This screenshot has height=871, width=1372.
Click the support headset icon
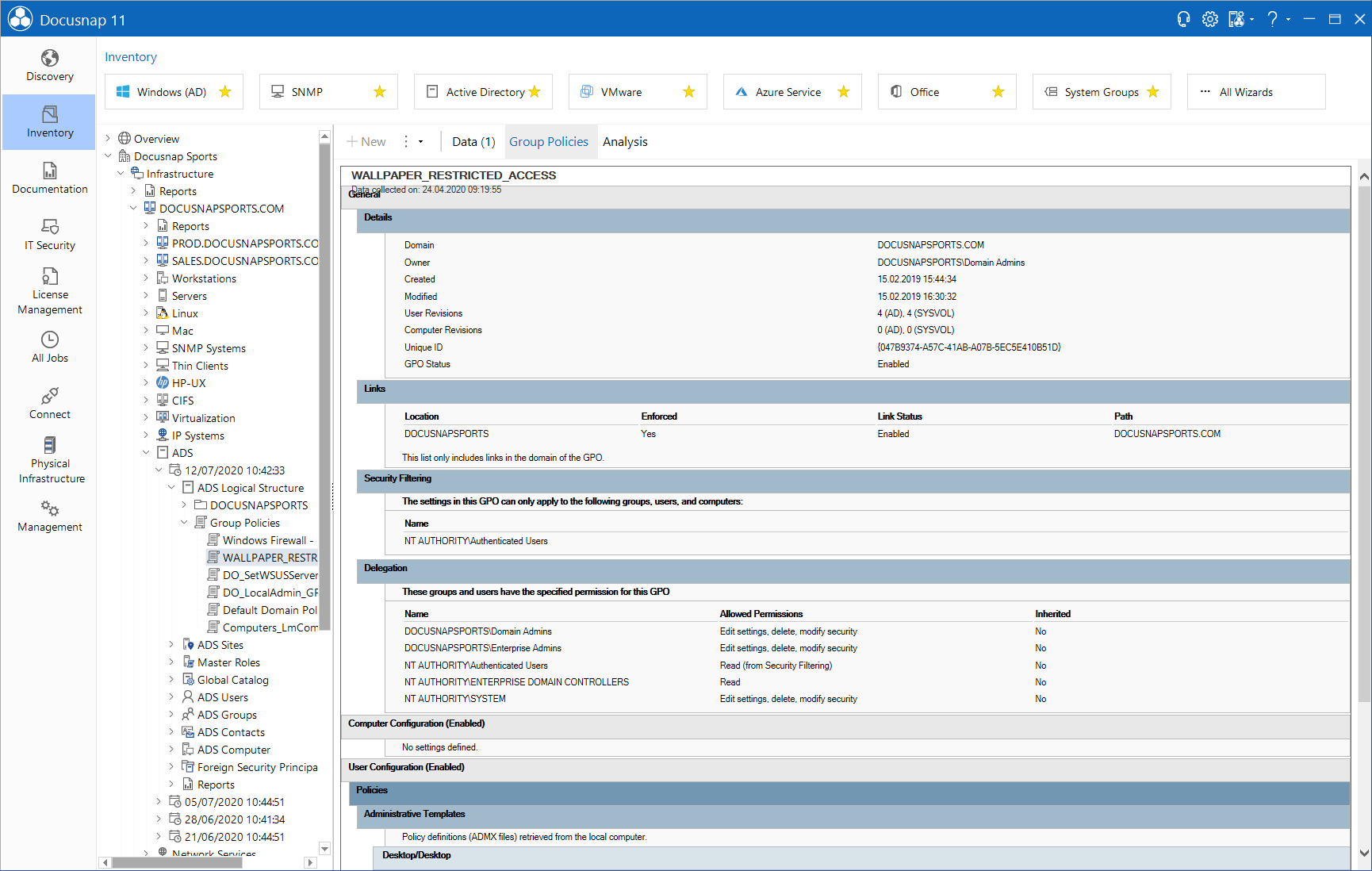click(x=1183, y=19)
